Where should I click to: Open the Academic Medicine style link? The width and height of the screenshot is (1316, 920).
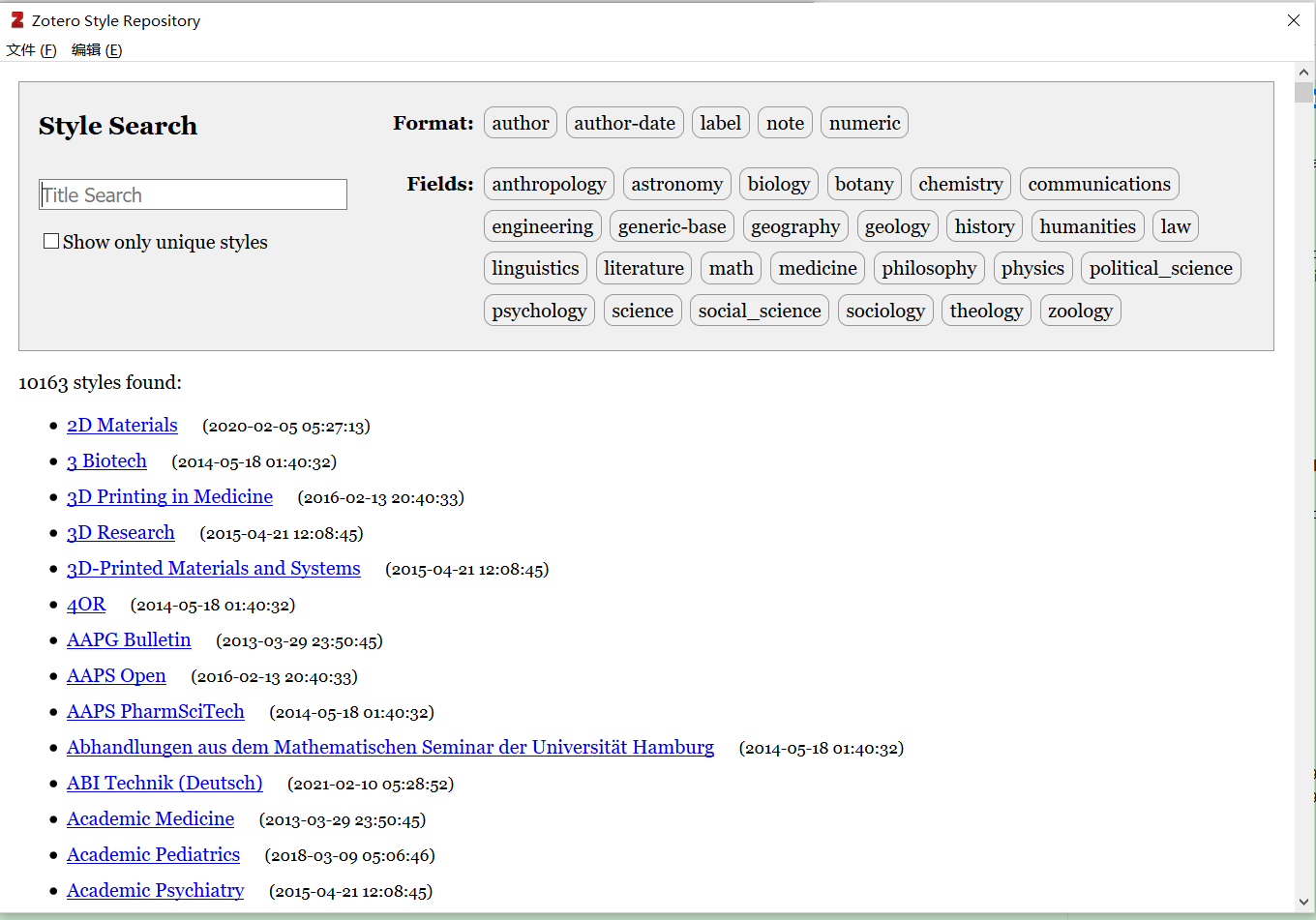point(150,819)
